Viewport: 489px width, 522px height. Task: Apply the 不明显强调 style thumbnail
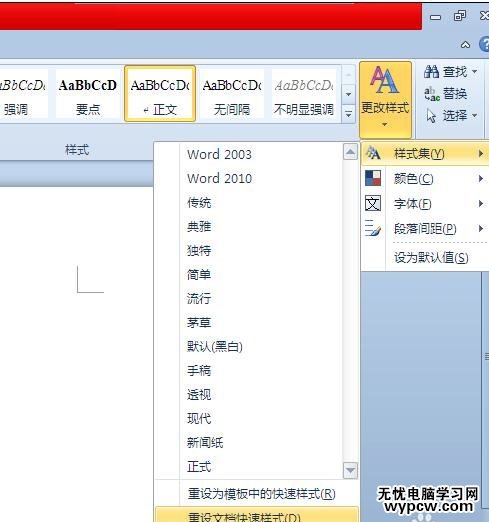304,94
